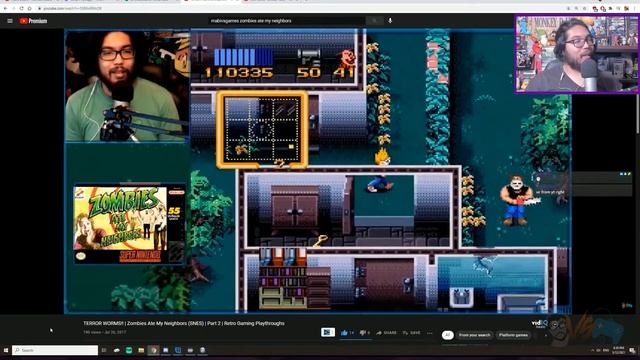Reload the page with refresh icon
This screenshot has width=640, height=360.
[x=22, y=8]
